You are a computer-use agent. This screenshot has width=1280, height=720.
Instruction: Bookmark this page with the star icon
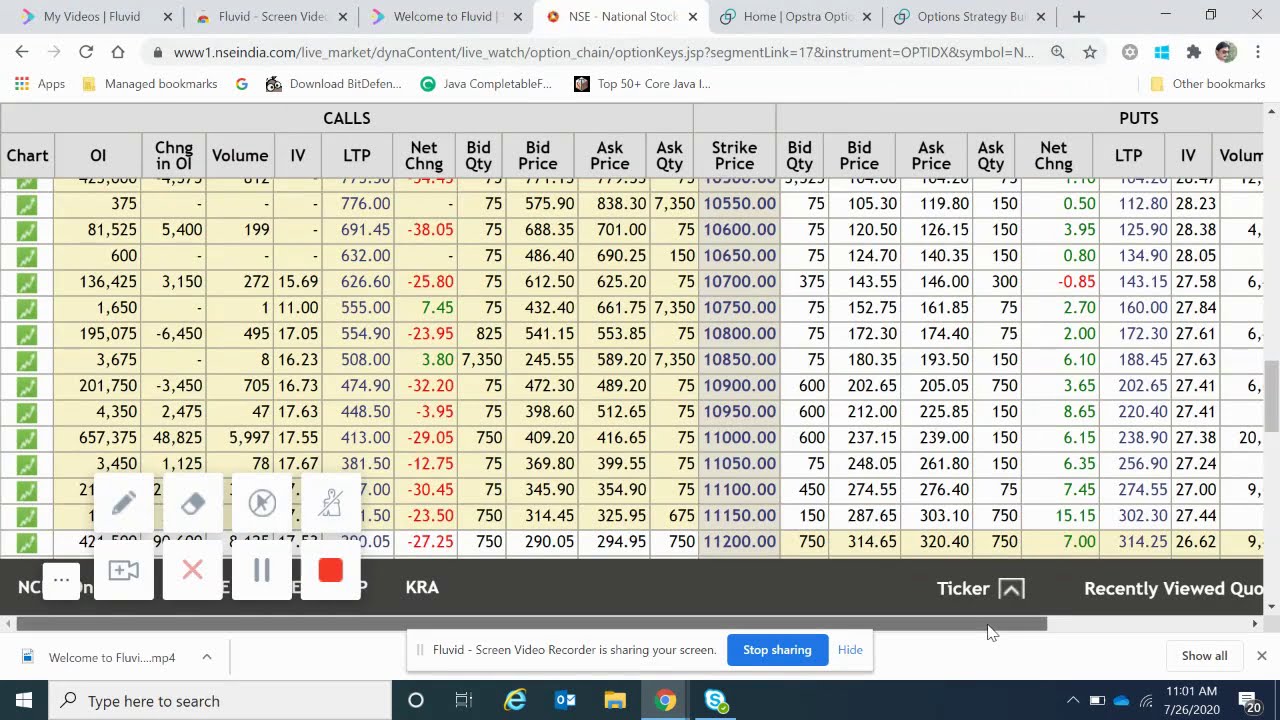(x=1090, y=52)
